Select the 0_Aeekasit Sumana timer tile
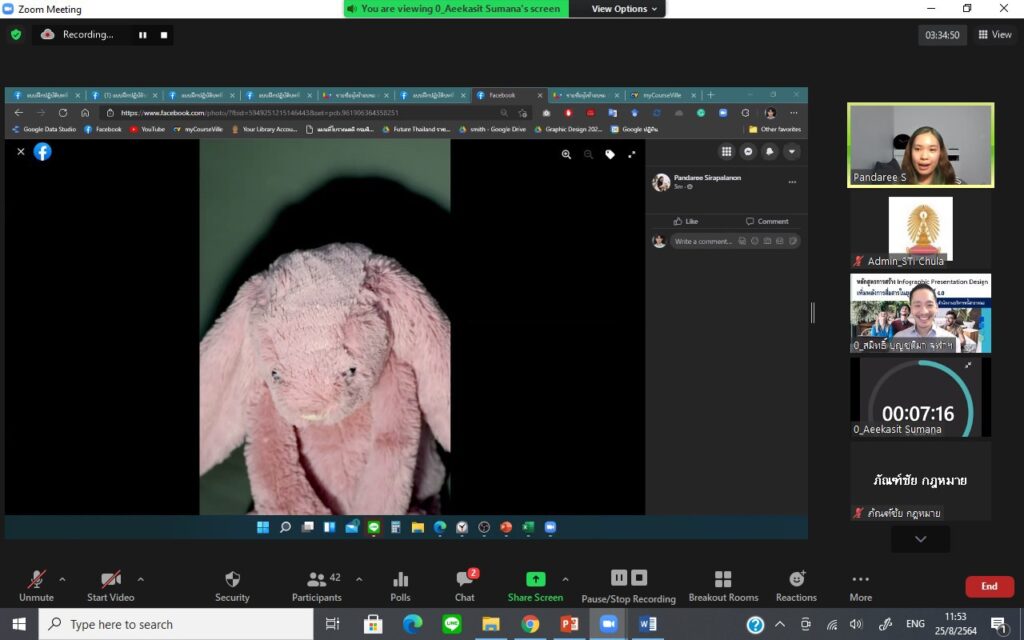The height and width of the screenshot is (640, 1024). pyautogui.click(x=921, y=397)
